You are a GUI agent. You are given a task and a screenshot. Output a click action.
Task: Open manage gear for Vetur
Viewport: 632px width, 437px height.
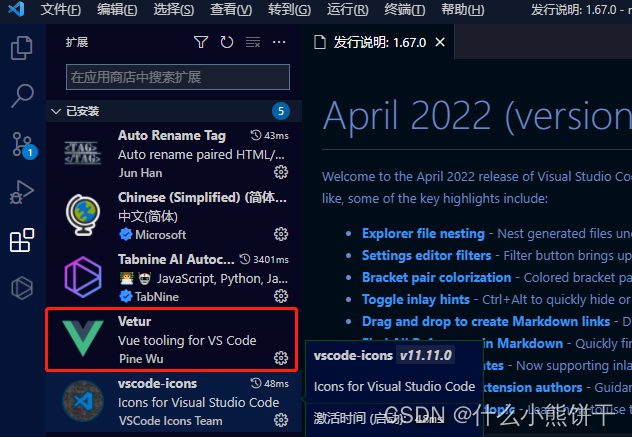(x=281, y=358)
